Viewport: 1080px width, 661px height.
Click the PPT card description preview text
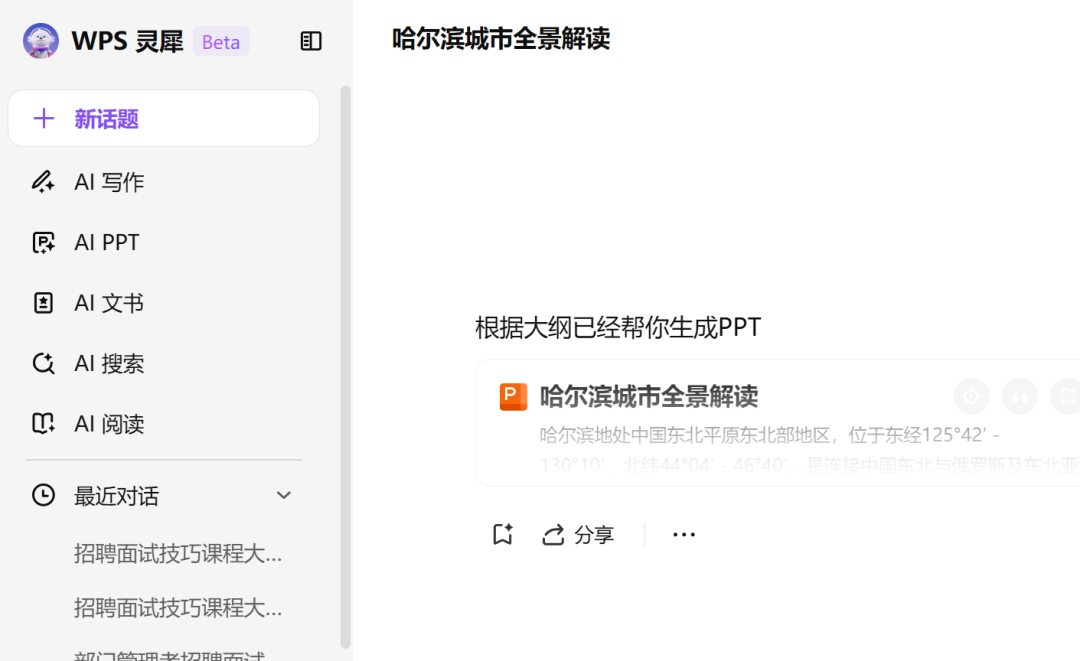pos(809,449)
